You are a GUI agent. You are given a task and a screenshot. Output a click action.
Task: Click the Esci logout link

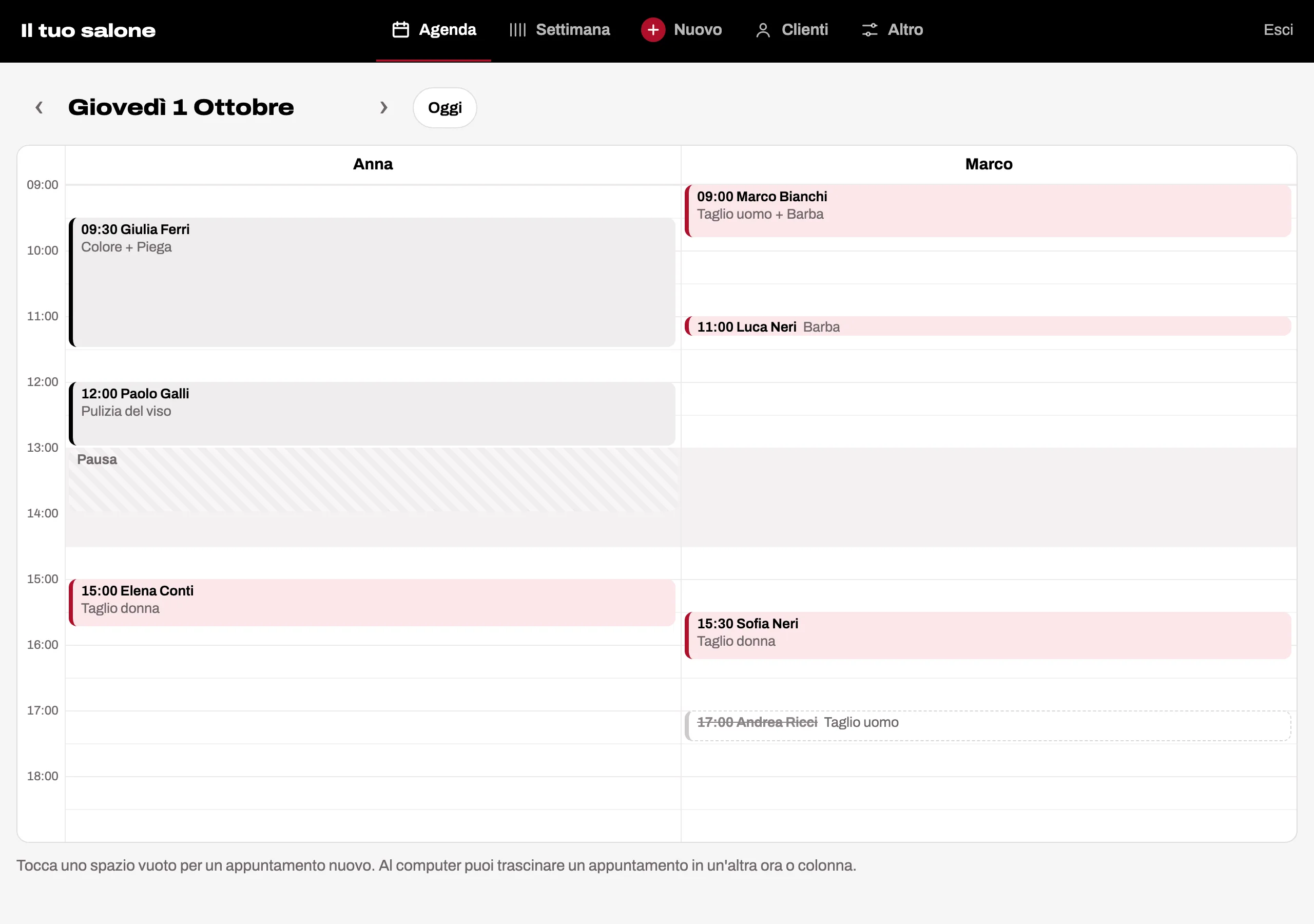(x=1278, y=30)
